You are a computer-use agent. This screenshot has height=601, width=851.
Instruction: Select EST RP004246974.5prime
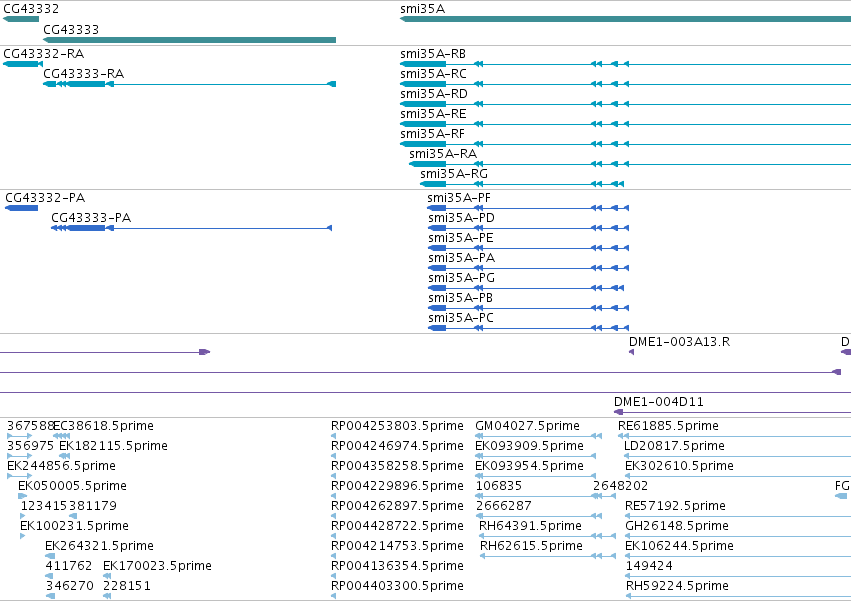click(x=397, y=446)
